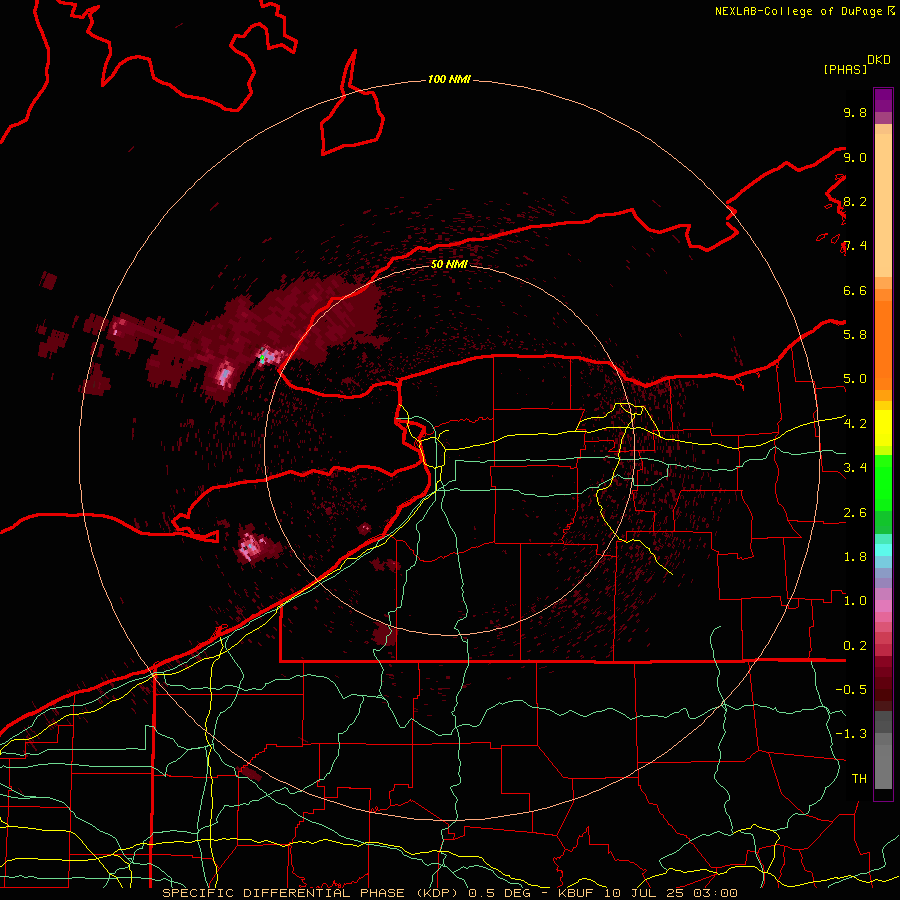This screenshot has height=900, width=900.
Task: Pick the pale peach segment of color bar
Action: coord(883,205)
